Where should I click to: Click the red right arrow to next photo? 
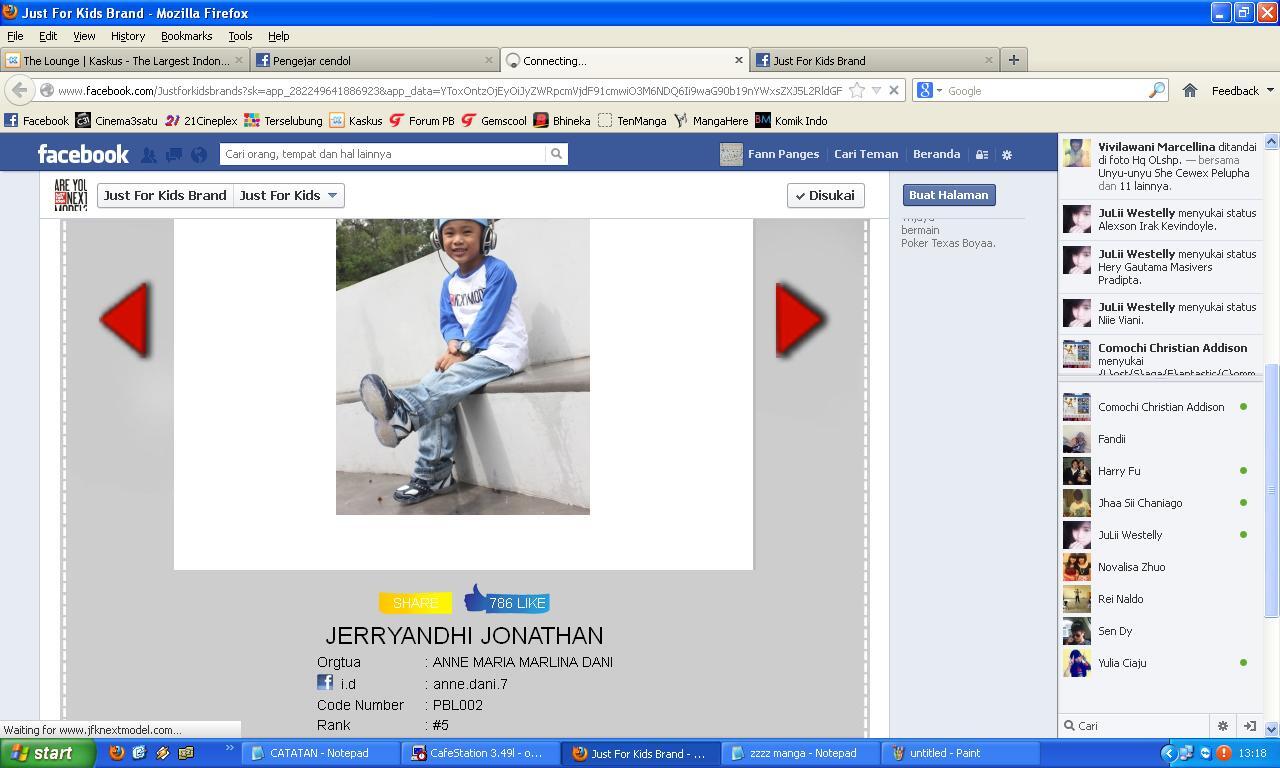800,320
